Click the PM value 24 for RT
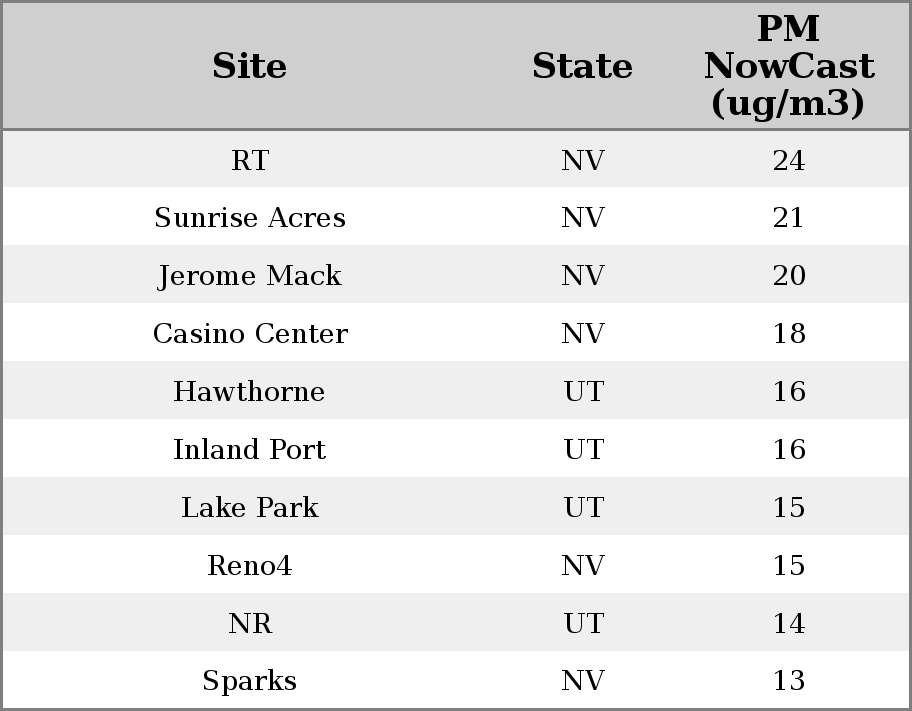912x711 pixels. pyautogui.click(x=788, y=160)
